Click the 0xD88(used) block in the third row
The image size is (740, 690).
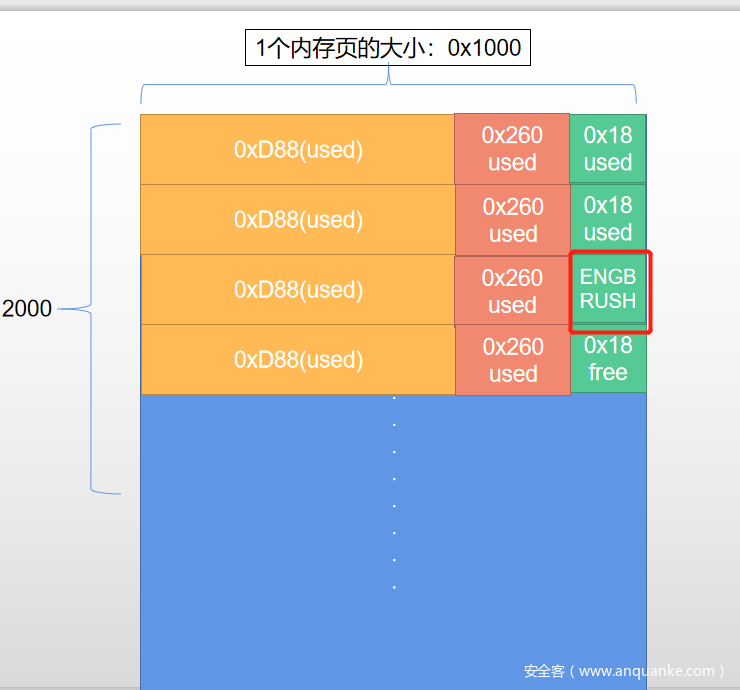tap(297, 289)
